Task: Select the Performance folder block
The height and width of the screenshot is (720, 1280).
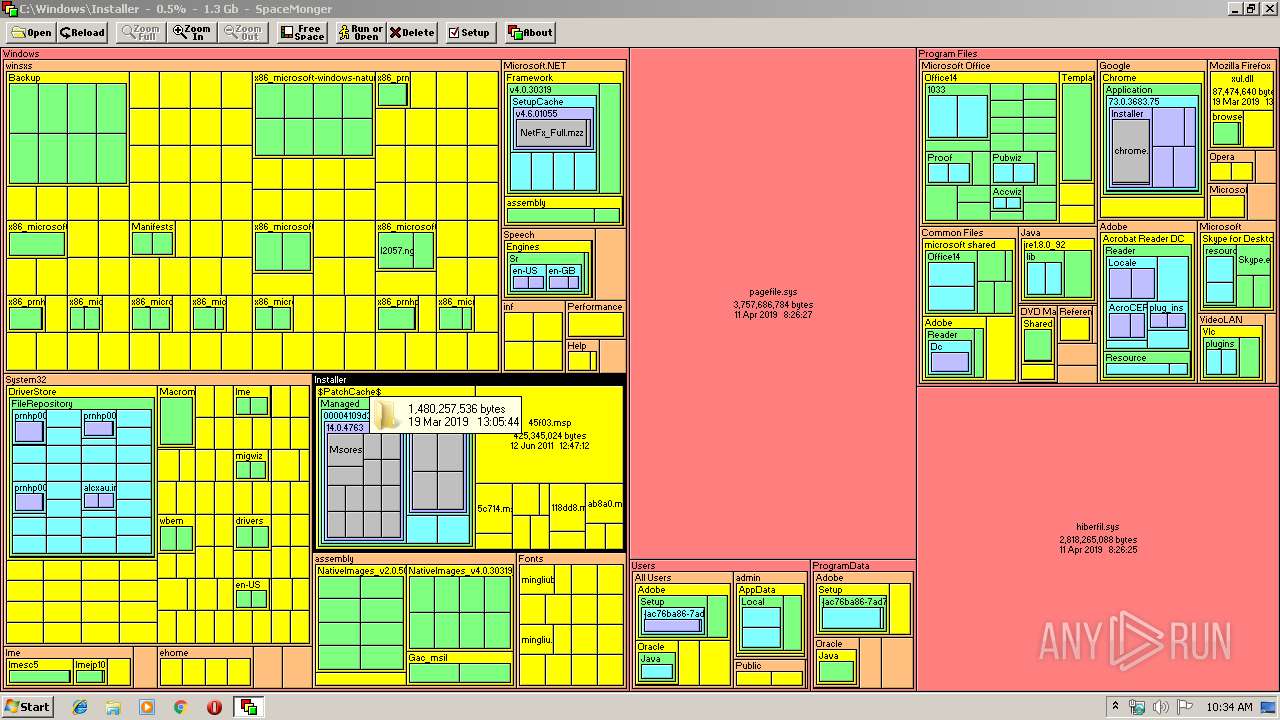Action: point(596,320)
